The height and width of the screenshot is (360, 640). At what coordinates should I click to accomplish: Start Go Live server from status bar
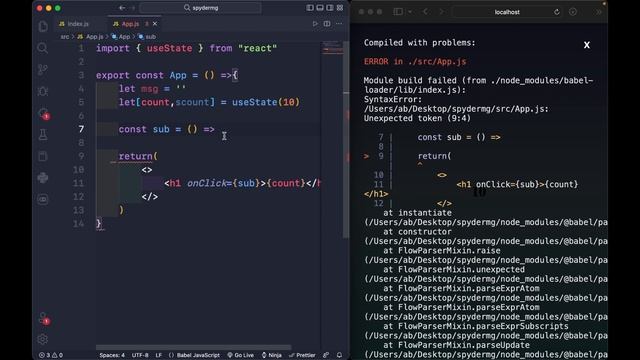point(240,355)
